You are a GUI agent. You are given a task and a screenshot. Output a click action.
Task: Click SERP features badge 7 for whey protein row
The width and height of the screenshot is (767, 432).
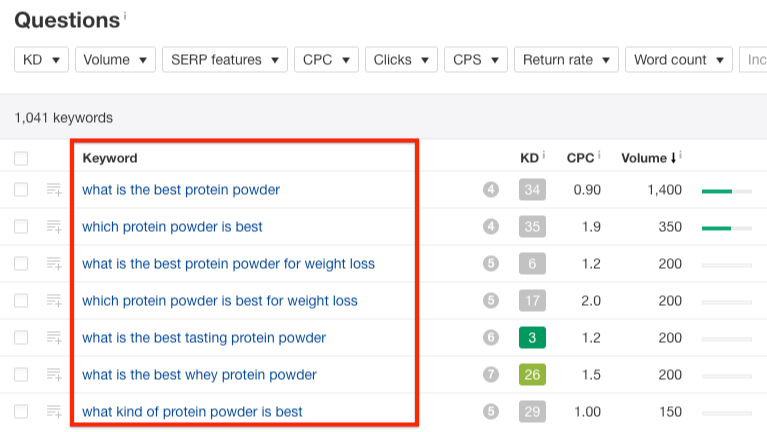click(490, 375)
